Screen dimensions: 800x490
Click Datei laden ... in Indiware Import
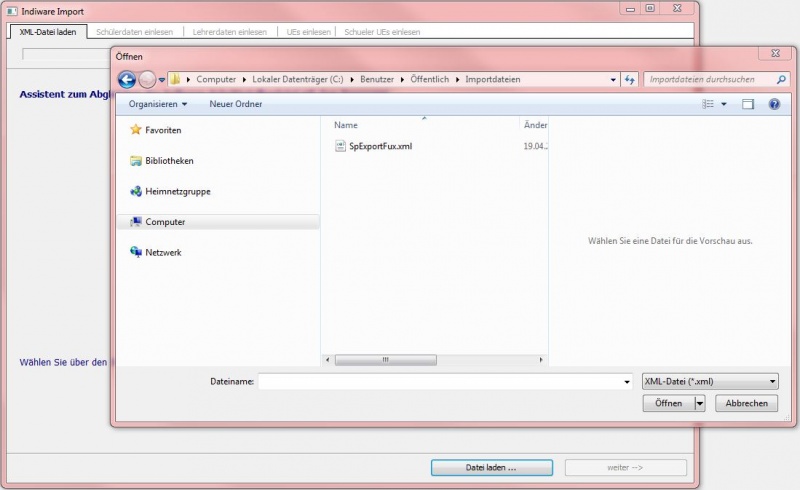492,468
